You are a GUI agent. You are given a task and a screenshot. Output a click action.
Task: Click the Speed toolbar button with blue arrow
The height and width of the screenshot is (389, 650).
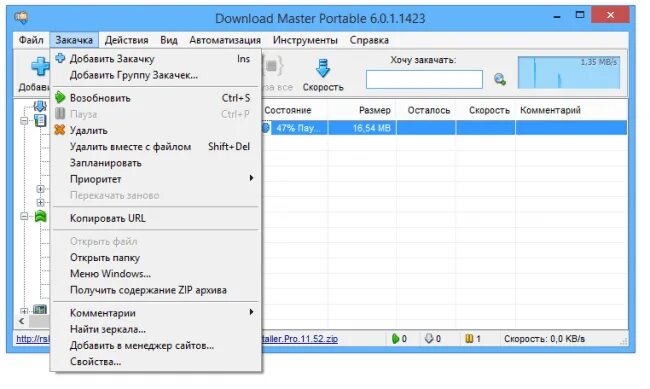[323, 75]
